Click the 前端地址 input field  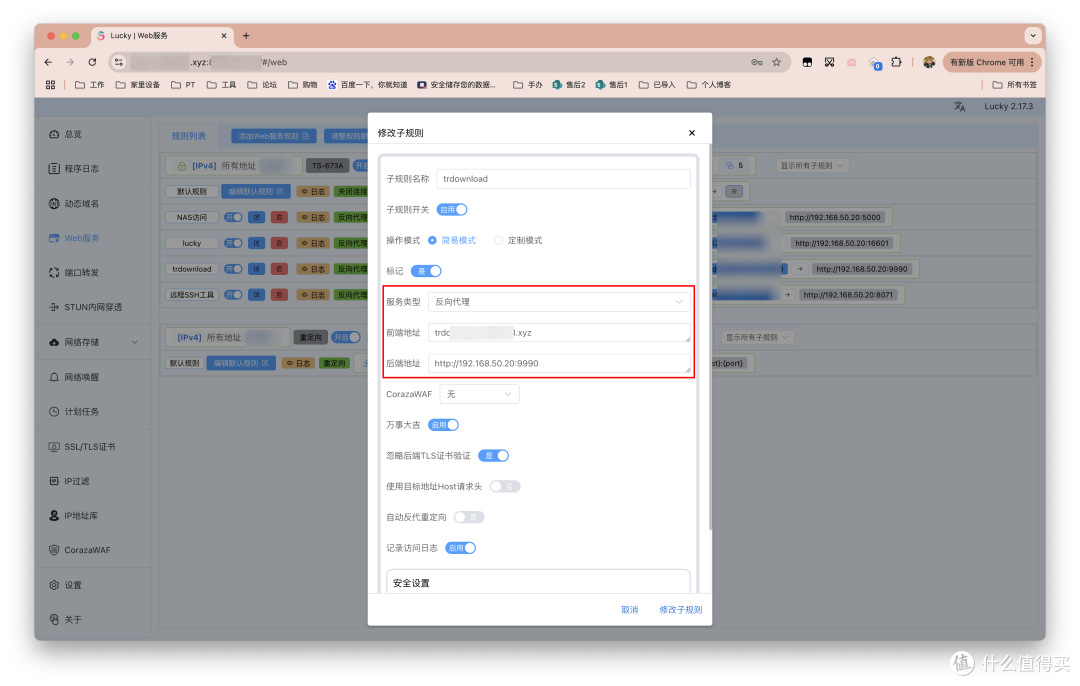pos(559,333)
